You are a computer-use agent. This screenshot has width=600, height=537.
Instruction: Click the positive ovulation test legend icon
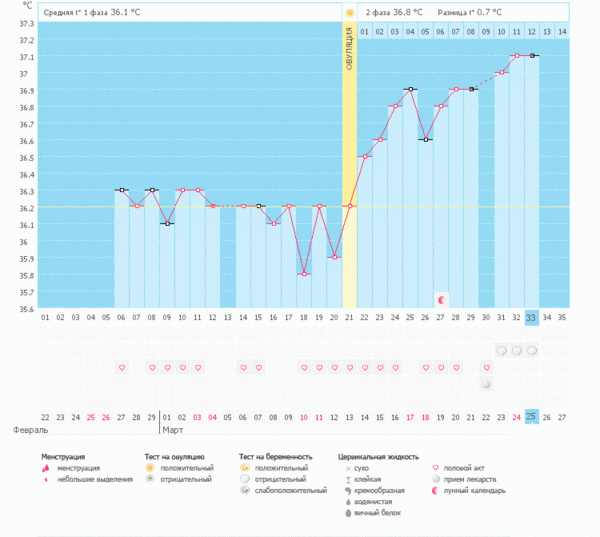[149, 468]
